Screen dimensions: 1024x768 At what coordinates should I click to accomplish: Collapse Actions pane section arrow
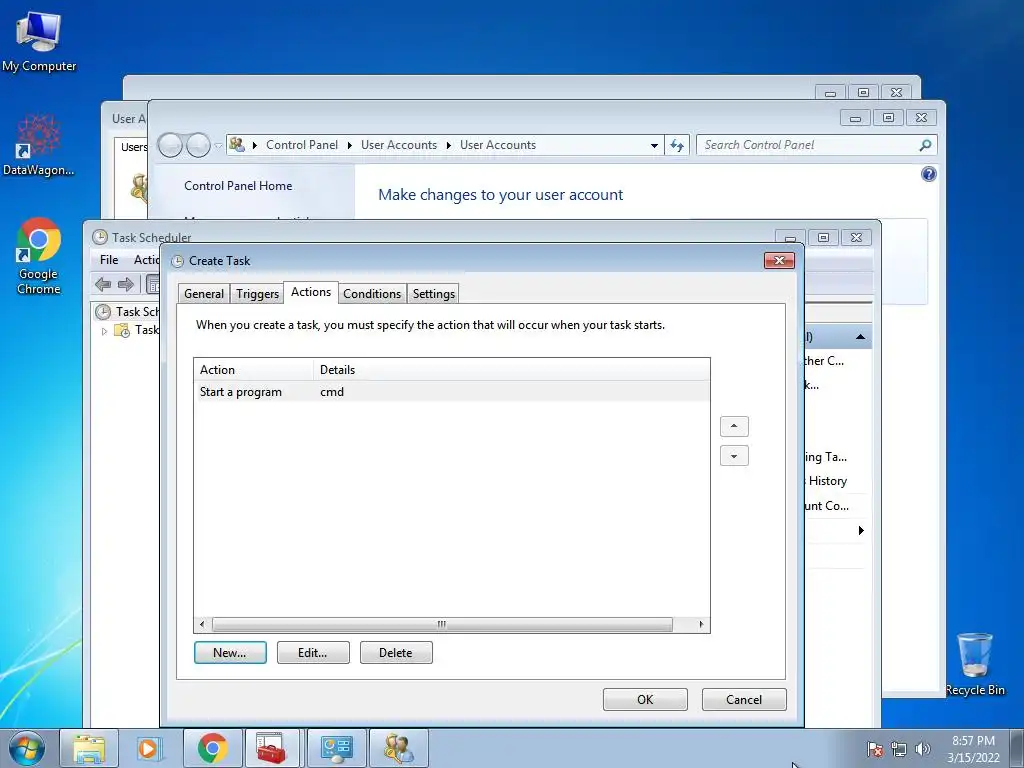pos(860,337)
